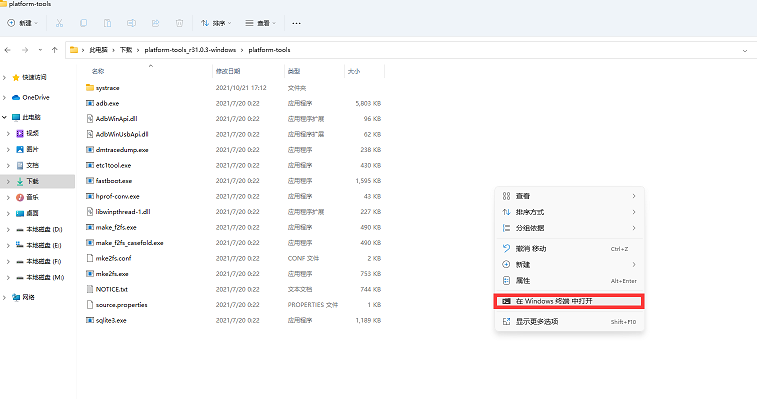Open the Sort (排序) dropdown in toolbar
This screenshot has width=757, height=399.
(x=216, y=23)
